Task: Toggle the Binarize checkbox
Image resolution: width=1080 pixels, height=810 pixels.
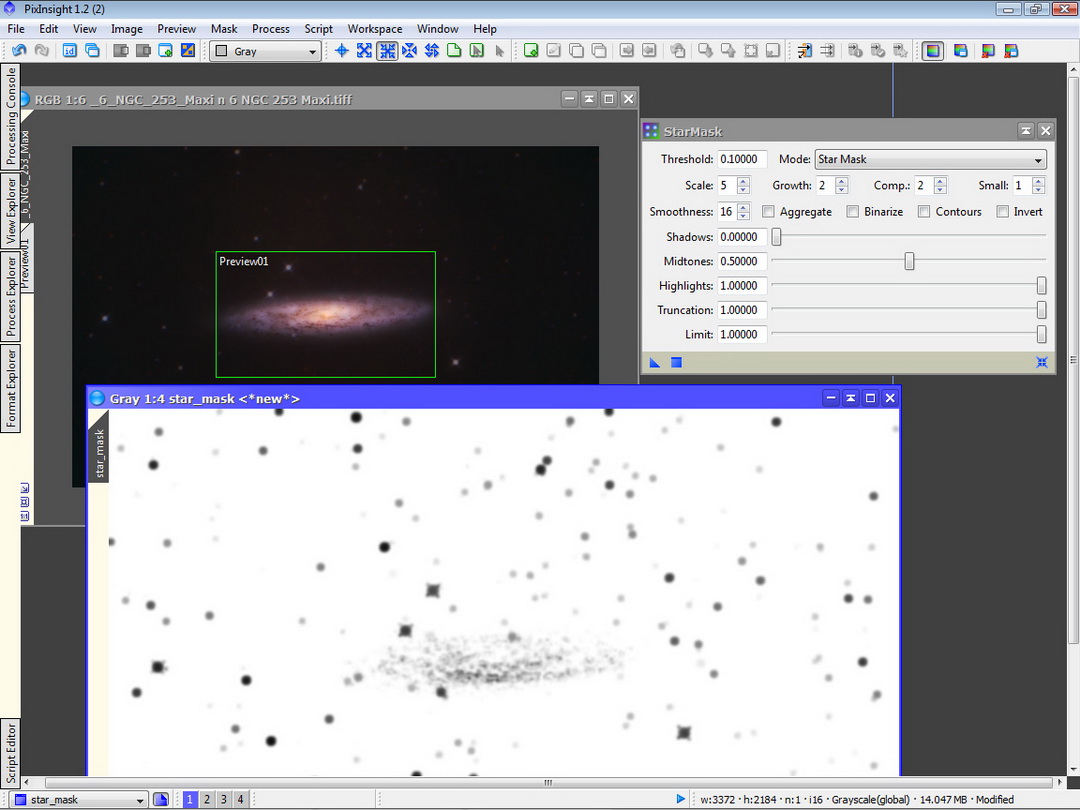Action: 853,212
